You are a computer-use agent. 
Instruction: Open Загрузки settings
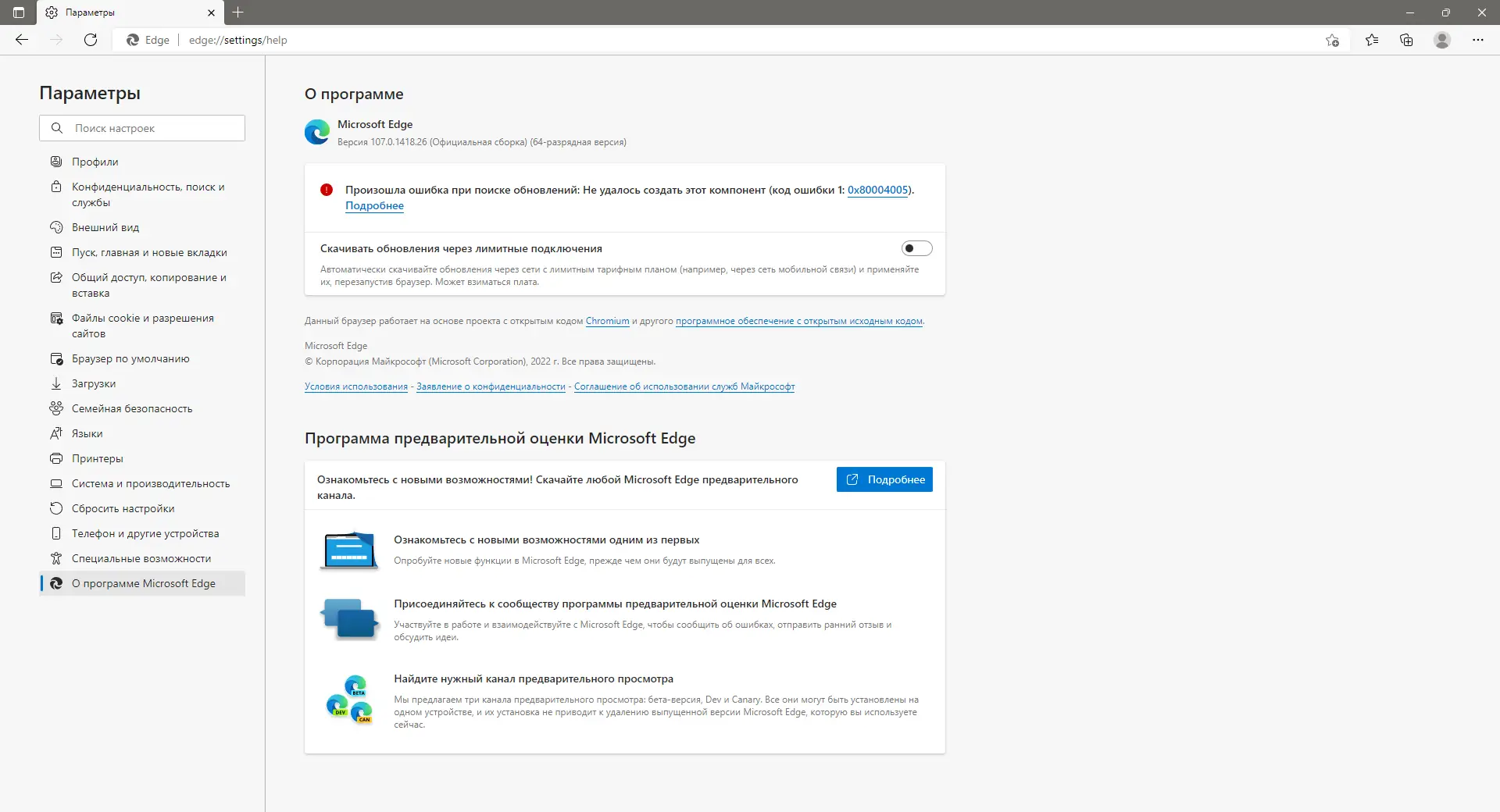pyautogui.click(x=142, y=383)
